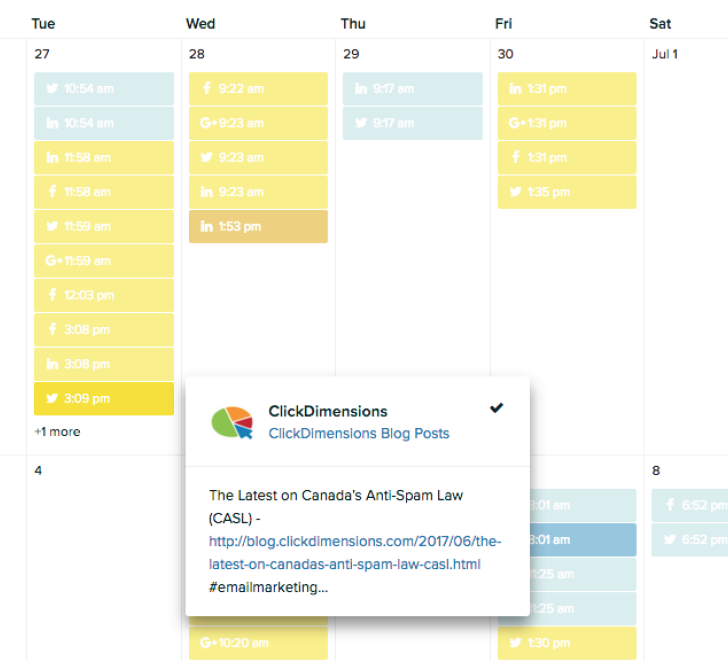Open the Twitter post at 10:54 am Tuesday
Viewport: 728px width, 661px height.
pos(104,89)
